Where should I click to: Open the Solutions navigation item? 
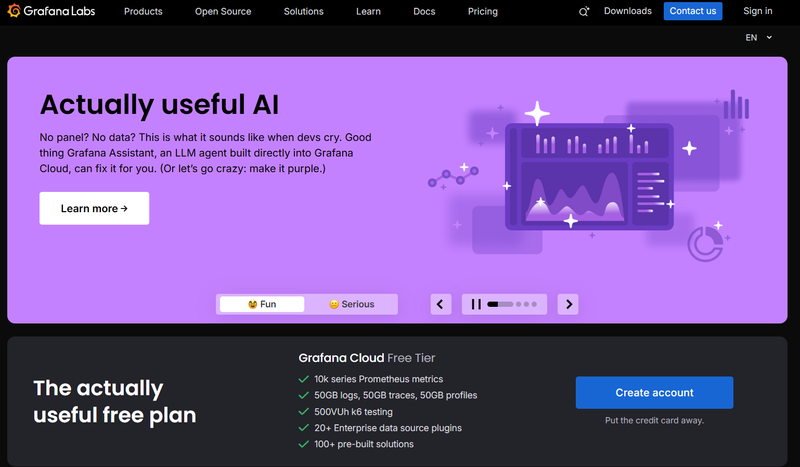coord(304,11)
